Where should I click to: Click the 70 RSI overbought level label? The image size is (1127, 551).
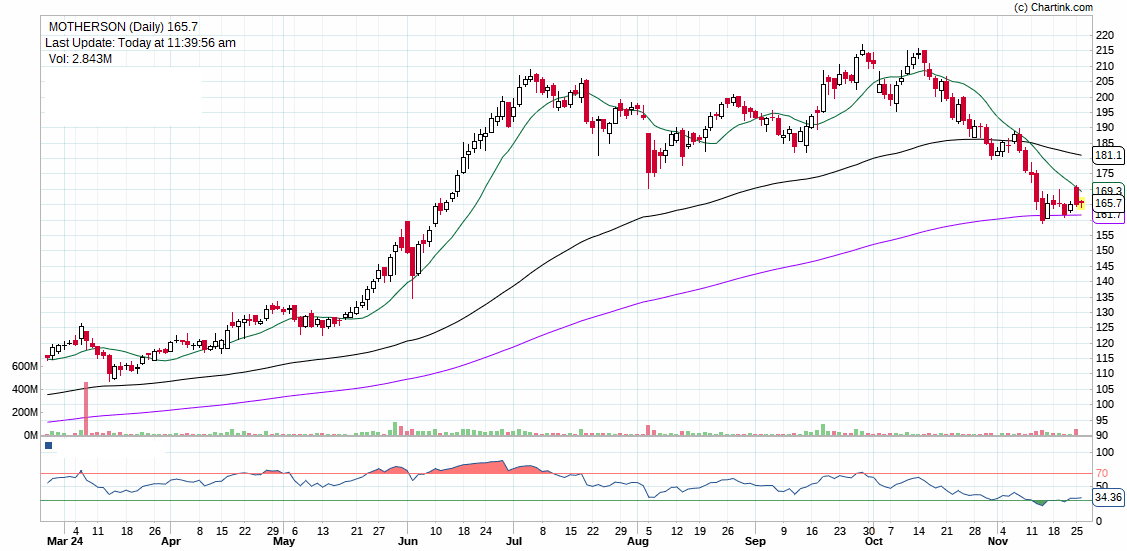1101,474
